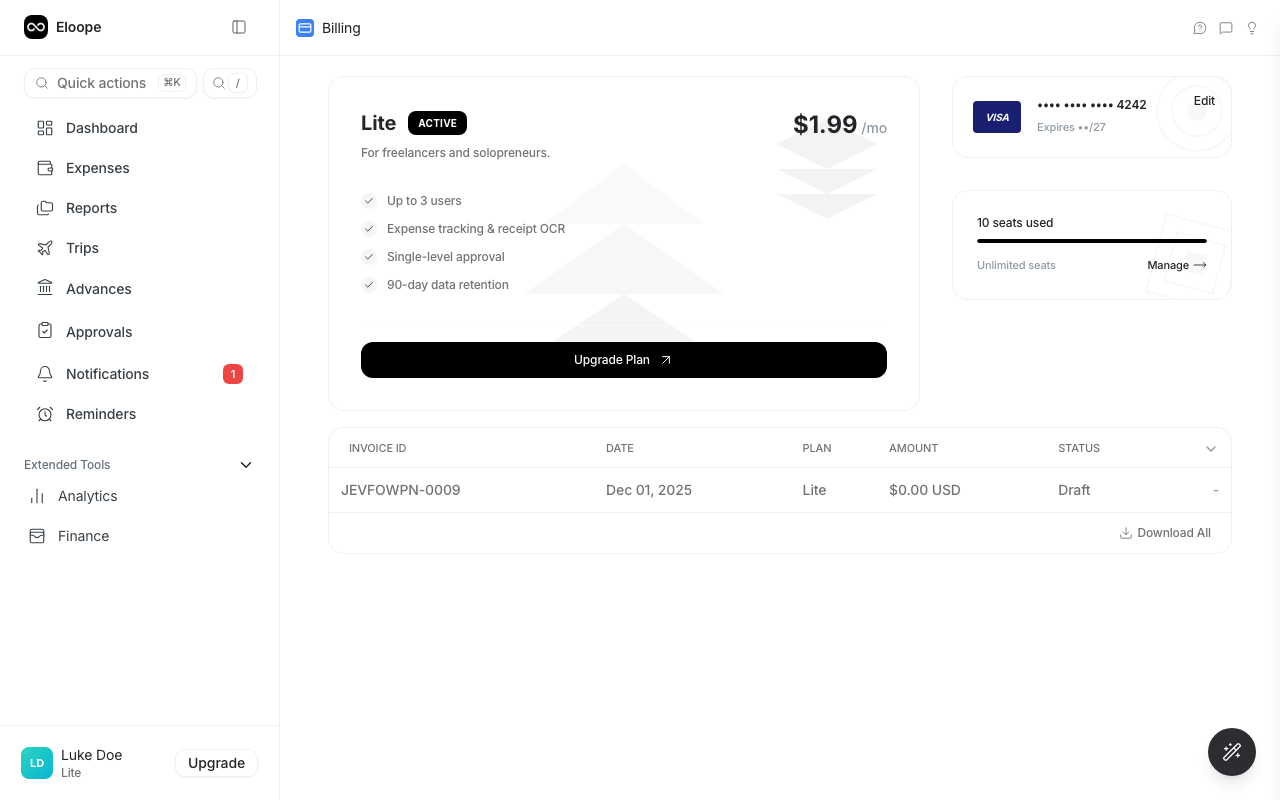
Task: Open help chat icon in header
Action: pos(1200,28)
